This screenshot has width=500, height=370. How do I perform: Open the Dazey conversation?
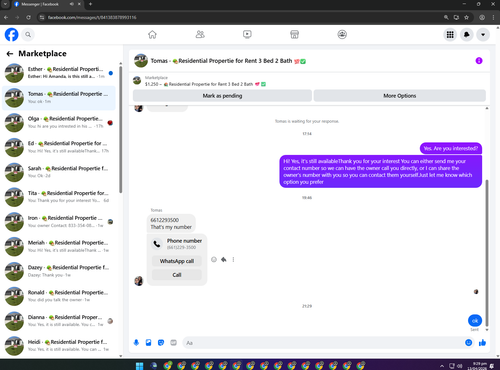click(59, 271)
